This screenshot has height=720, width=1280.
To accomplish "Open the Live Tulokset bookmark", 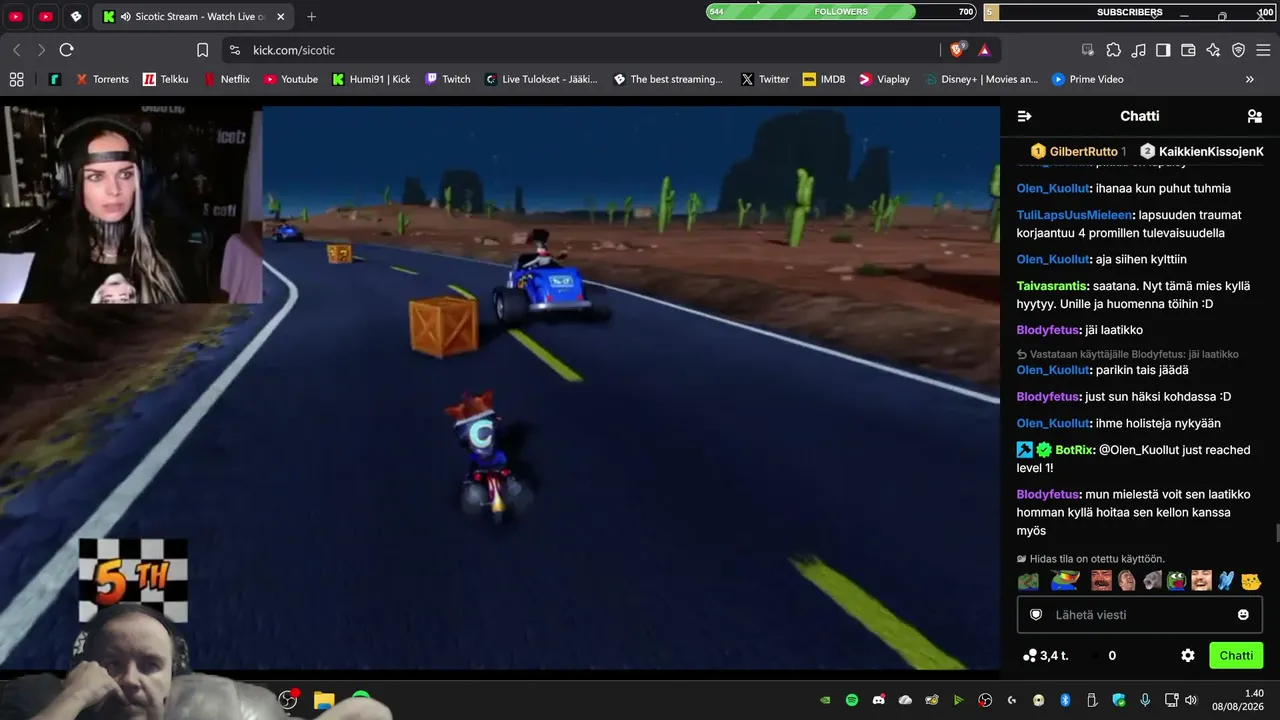I will 541,79.
